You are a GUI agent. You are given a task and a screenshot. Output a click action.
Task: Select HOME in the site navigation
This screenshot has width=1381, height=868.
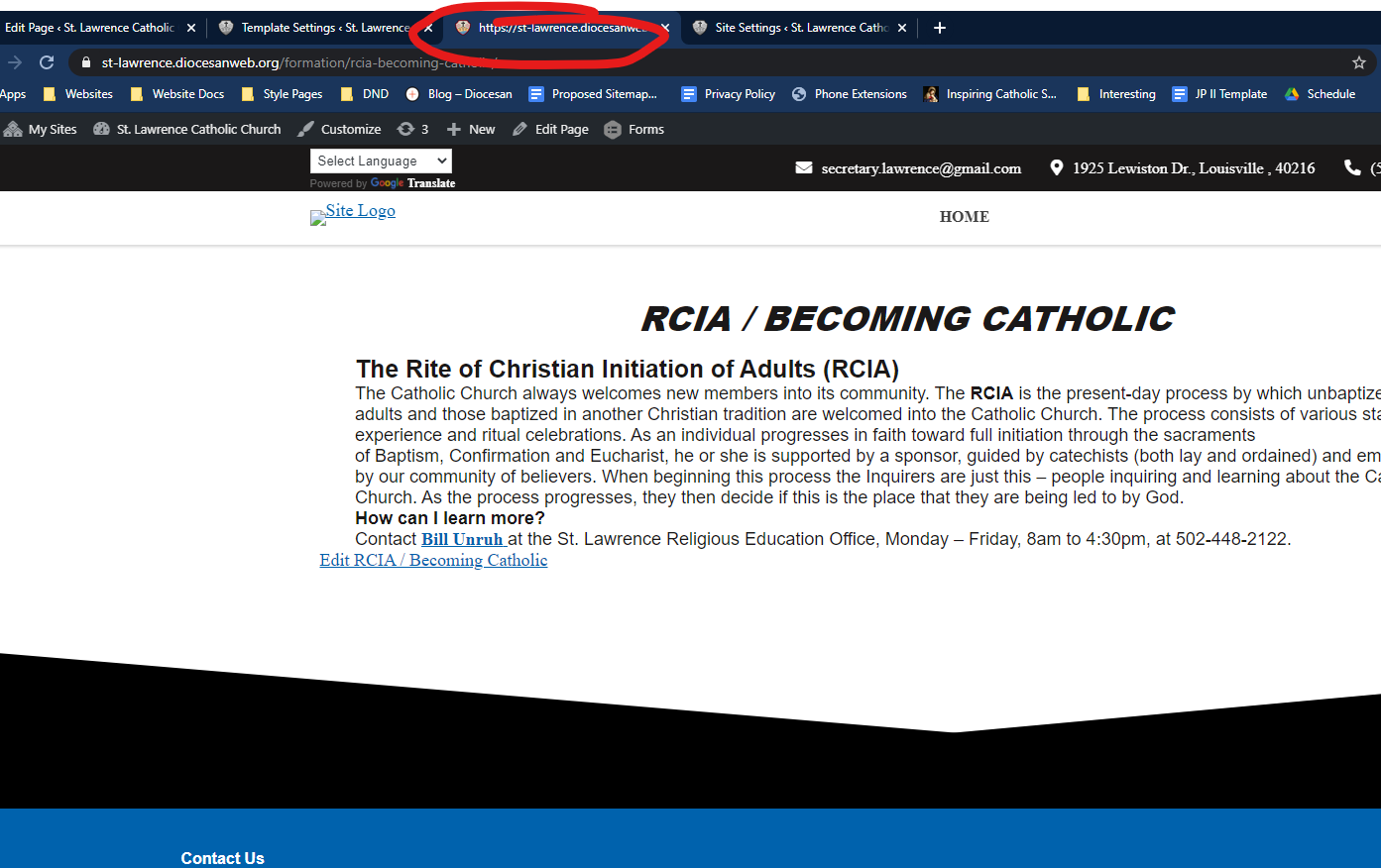point(964,217)
